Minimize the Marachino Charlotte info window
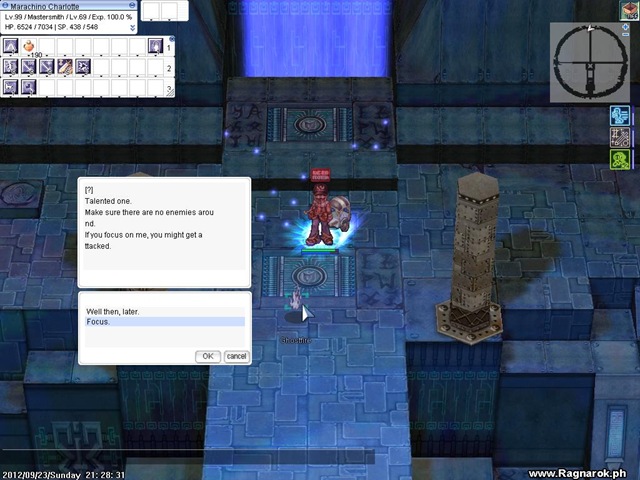The width and height of the screenshot is (640, 480). tap(132, 5)
